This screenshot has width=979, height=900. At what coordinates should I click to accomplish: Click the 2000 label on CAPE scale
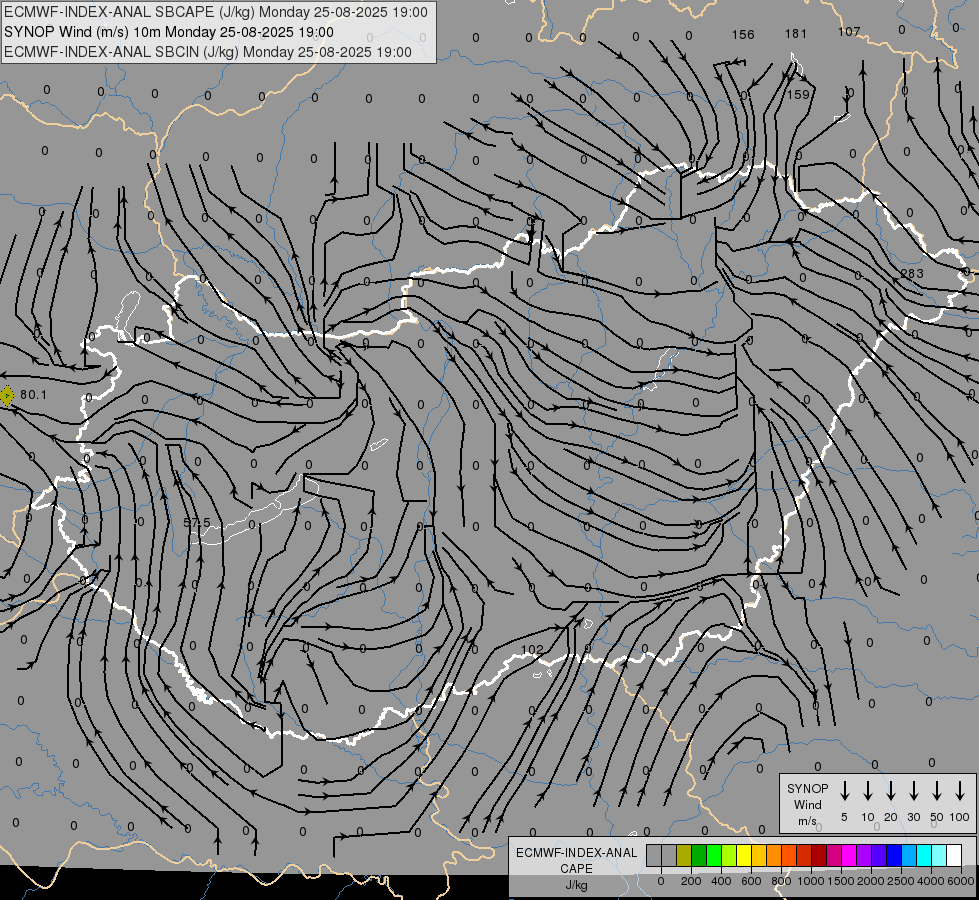pos(871,881)
